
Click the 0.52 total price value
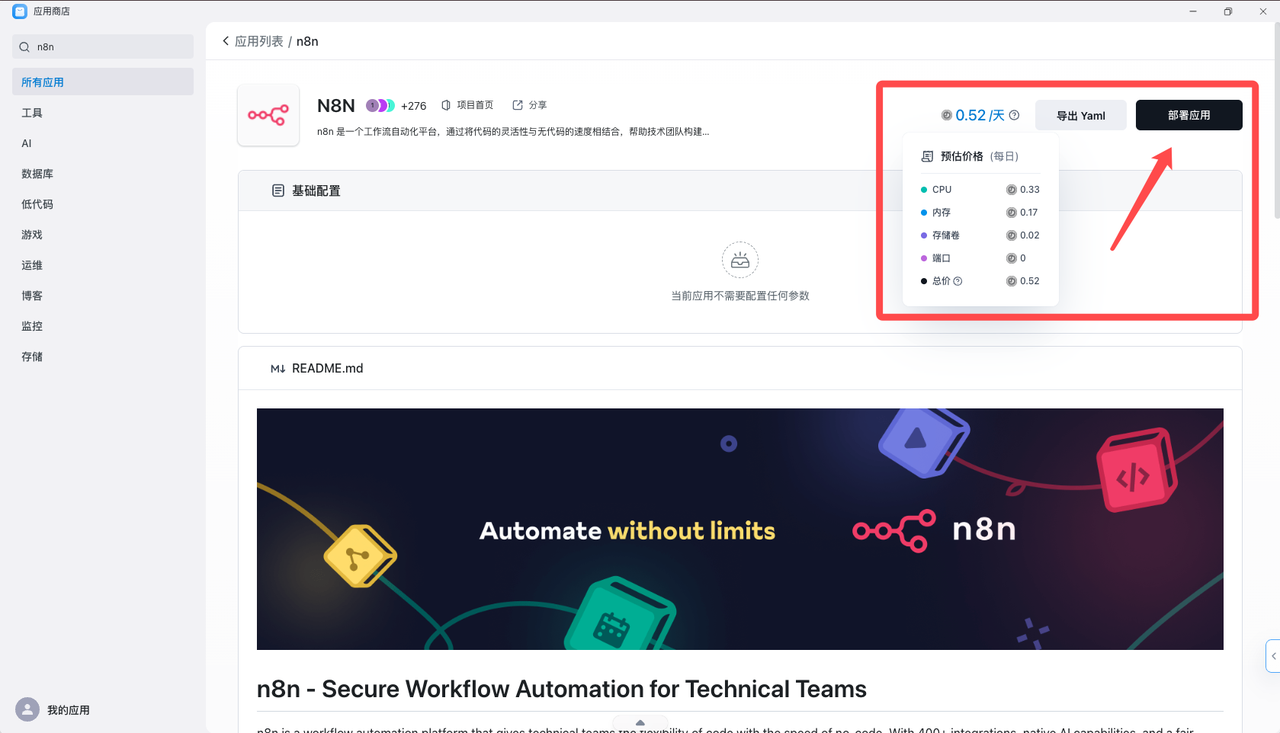[1030, 281]
